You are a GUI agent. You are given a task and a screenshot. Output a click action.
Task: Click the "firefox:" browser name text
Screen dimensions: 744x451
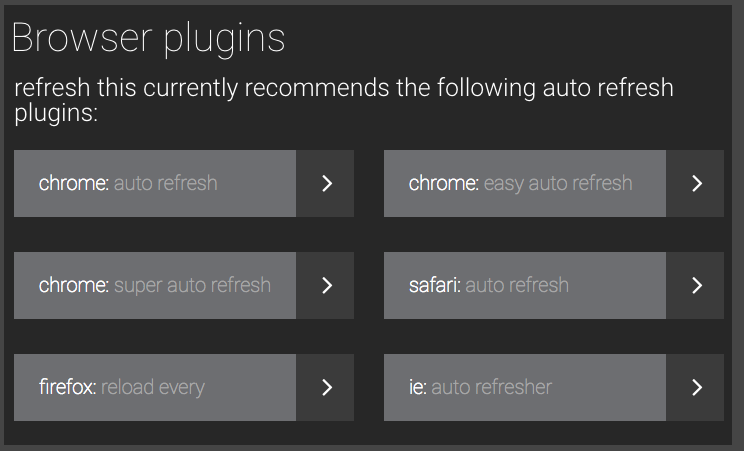point(68,387)
